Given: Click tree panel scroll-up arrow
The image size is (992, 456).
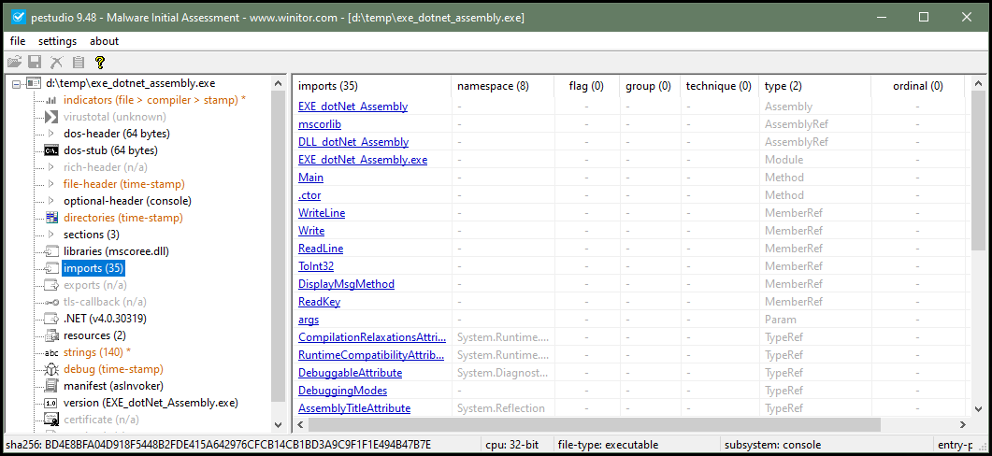Looking at the screenshot, I should point(278,83).
